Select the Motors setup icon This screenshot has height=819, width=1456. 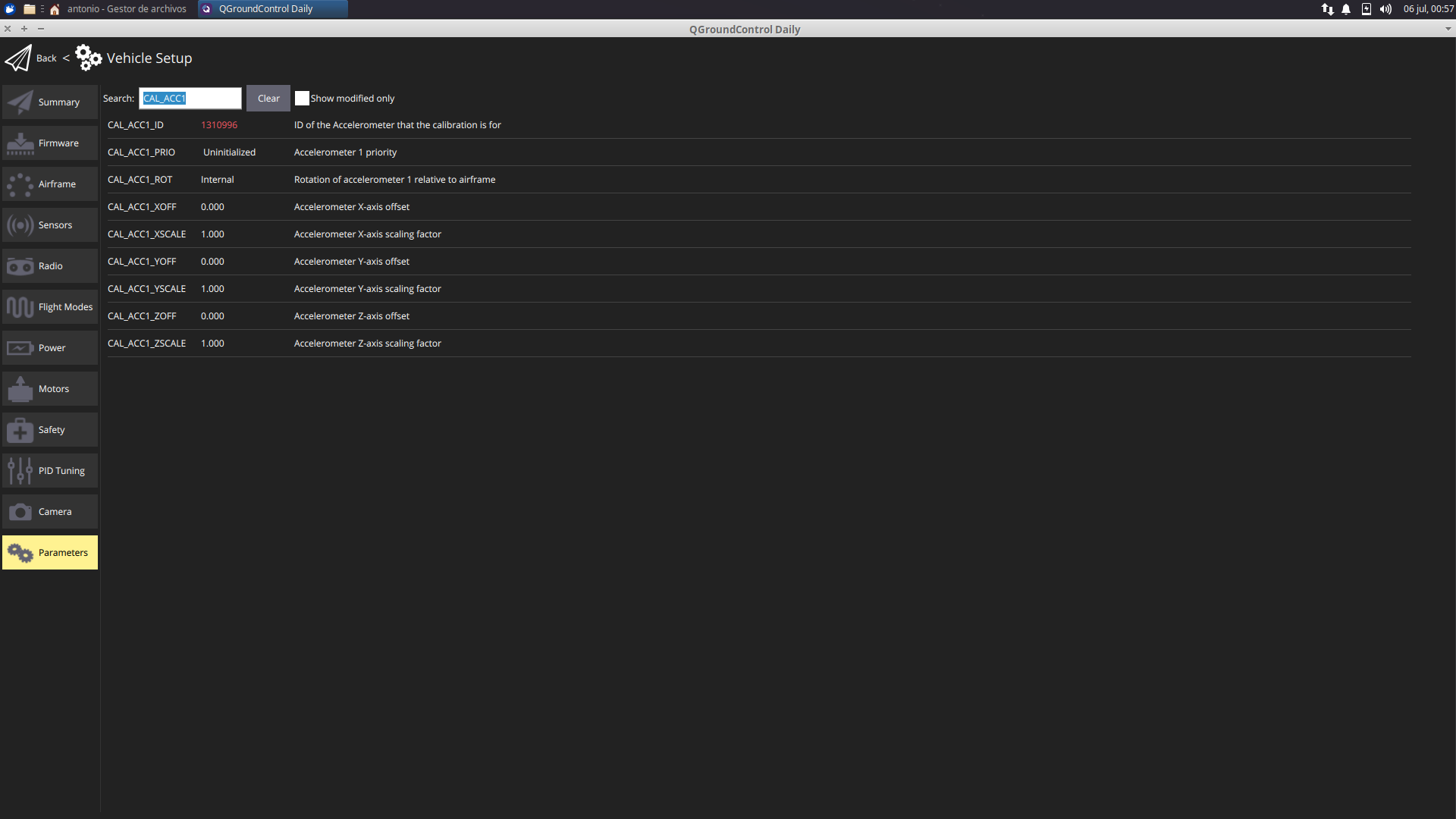49,388
